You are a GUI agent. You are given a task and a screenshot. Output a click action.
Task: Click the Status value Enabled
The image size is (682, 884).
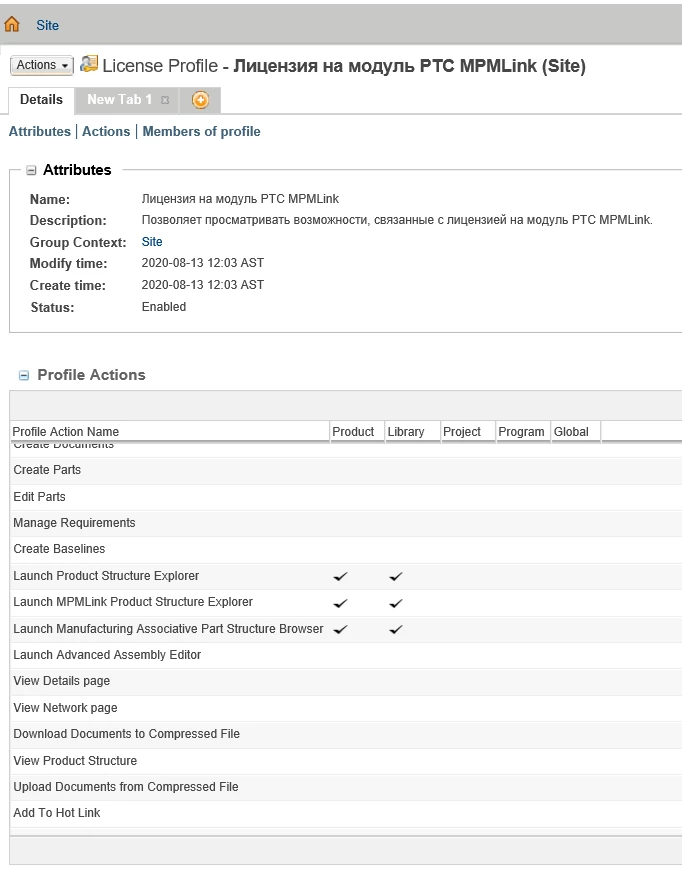(163, 307)
